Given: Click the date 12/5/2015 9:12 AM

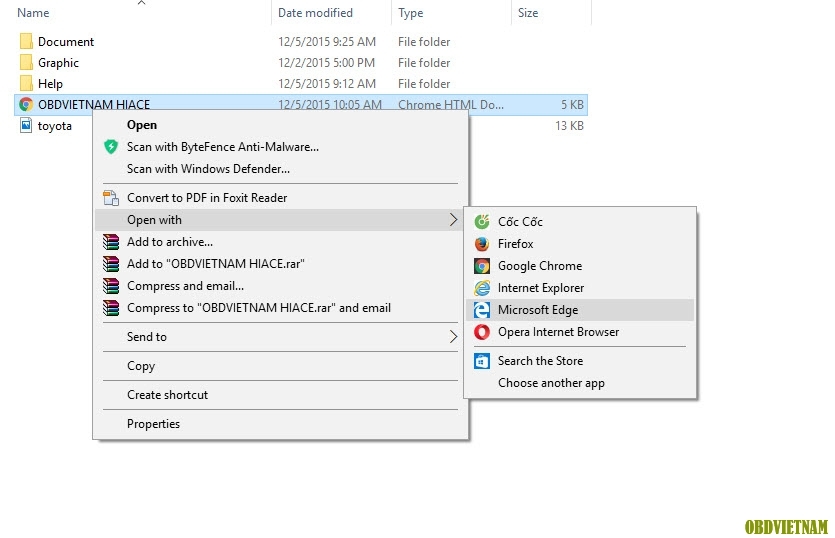Looking at the screenshot, I should tap(327, 84).
